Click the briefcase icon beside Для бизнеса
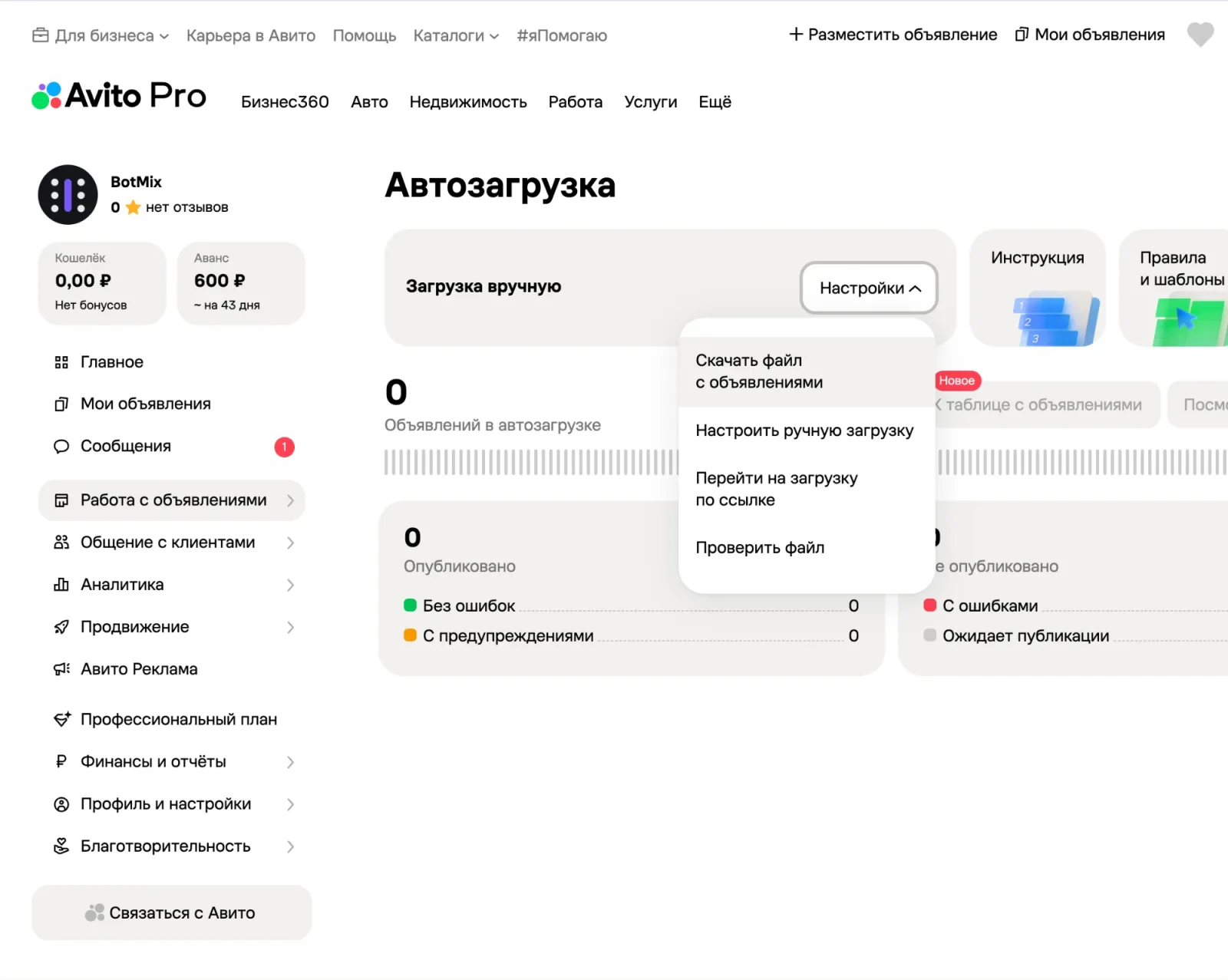The image size is (1228, 980). (41, 35)
